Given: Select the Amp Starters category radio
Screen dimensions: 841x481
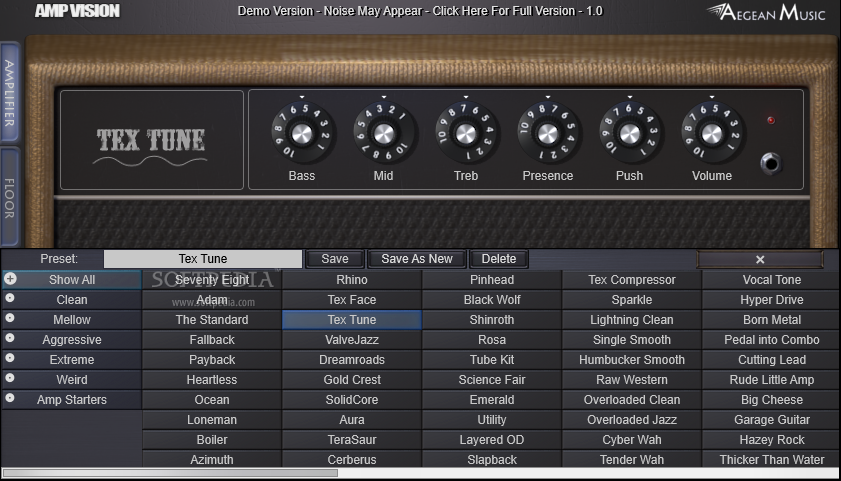Looking at the screenshot, I should click(10, 398).
